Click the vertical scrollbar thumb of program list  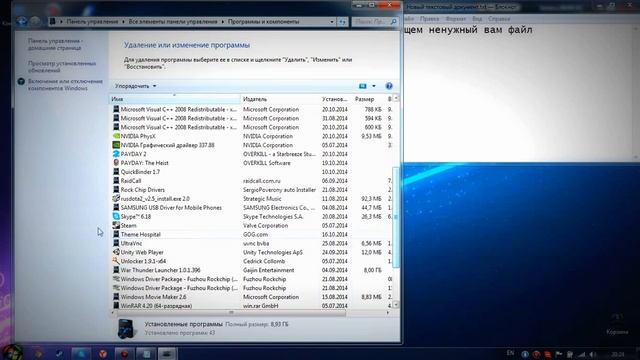pos(396,217)
